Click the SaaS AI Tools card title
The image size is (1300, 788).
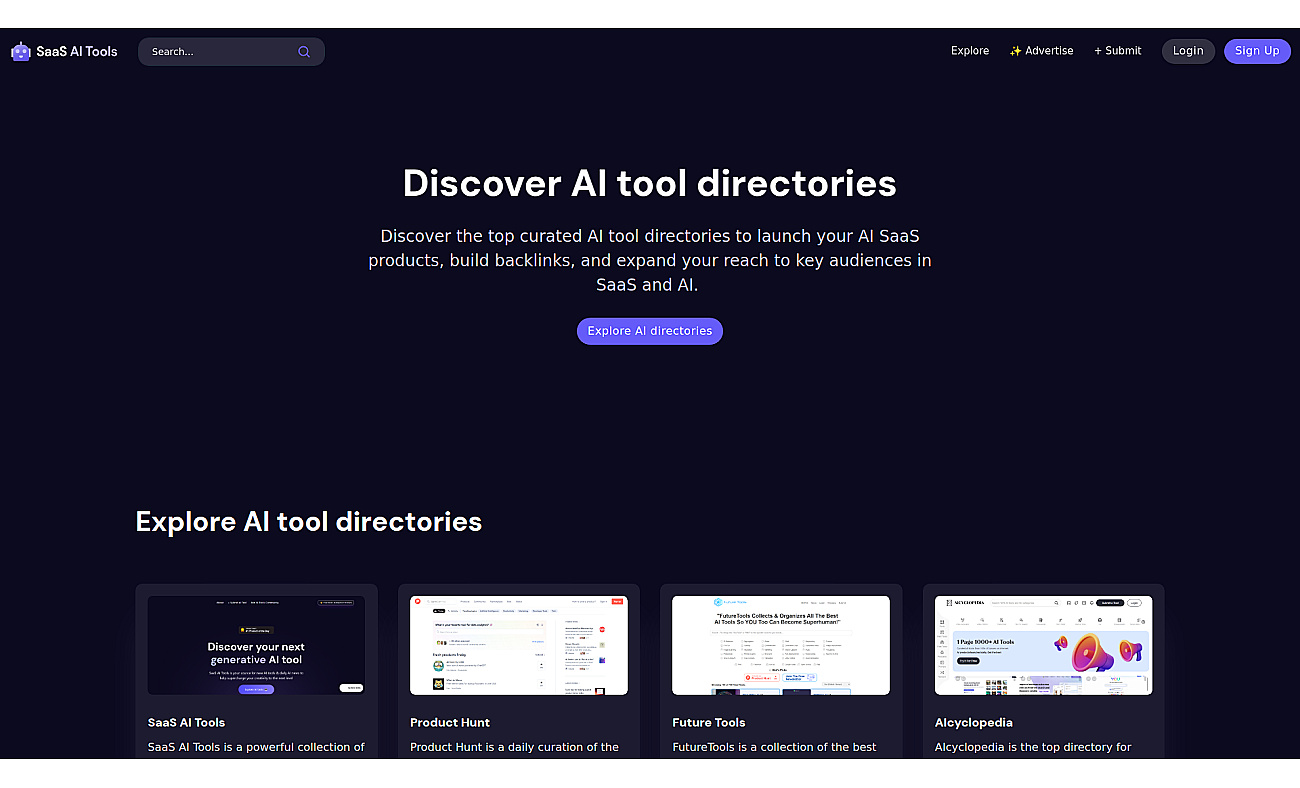[187, 722]
